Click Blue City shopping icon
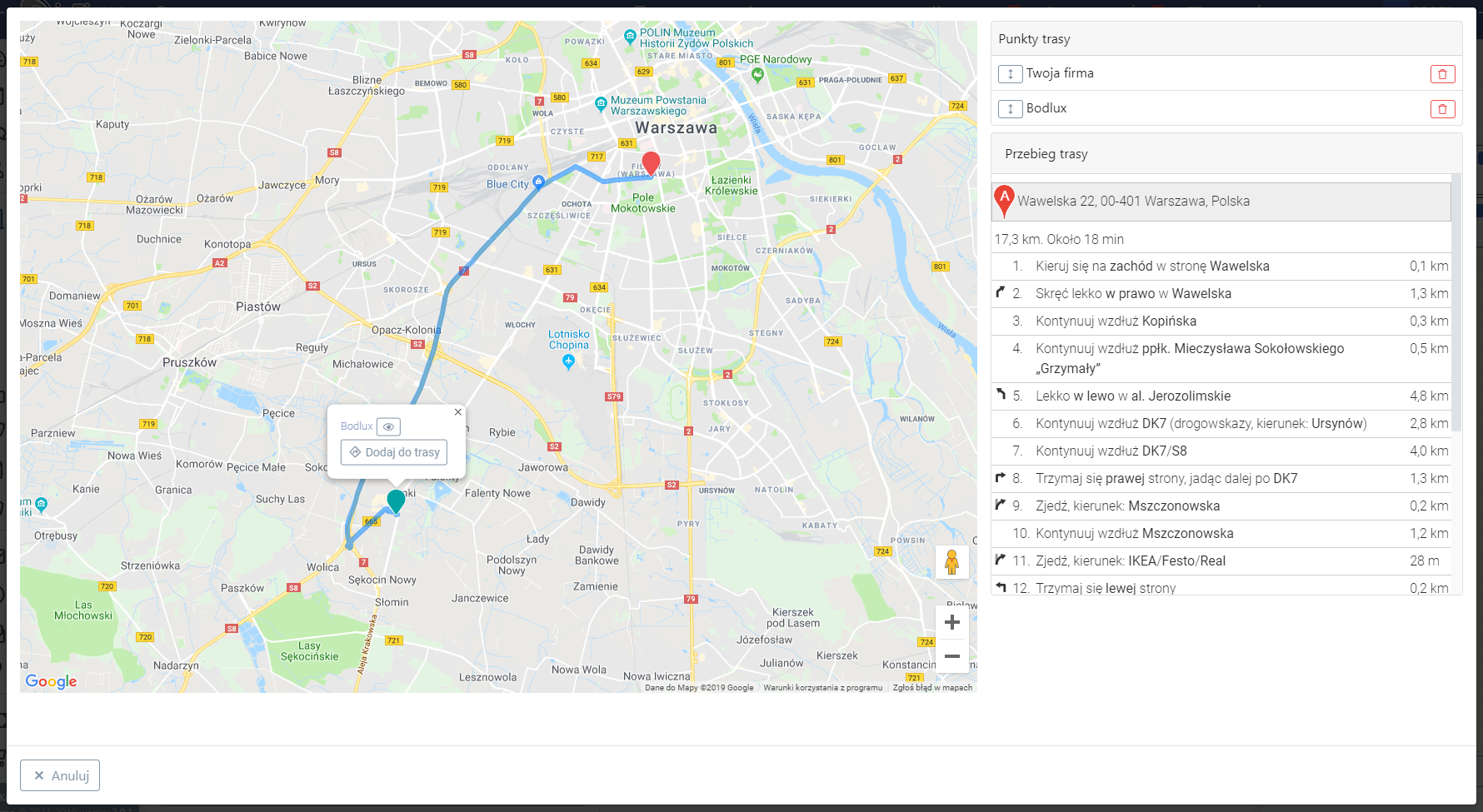 (x=538, y=182)
